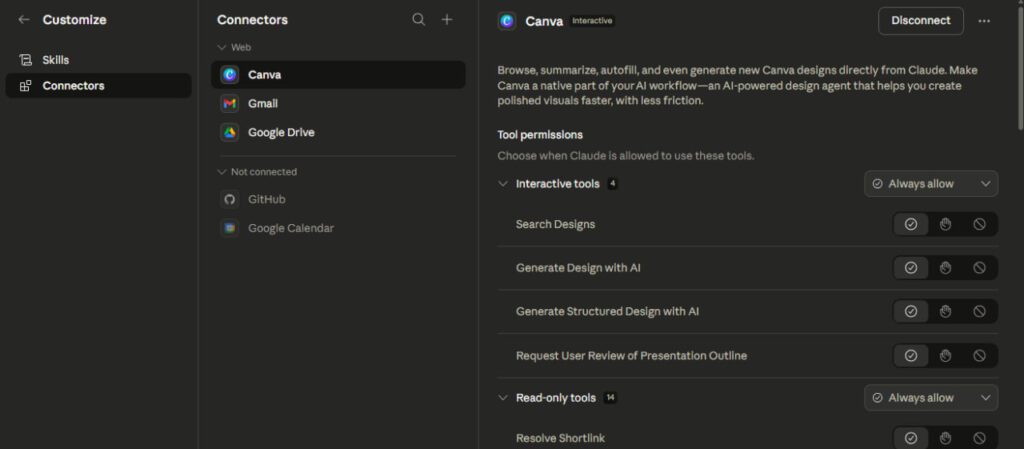
Task: Set Generate Design with AI to needs approval
Action: (x=945, y=268)
